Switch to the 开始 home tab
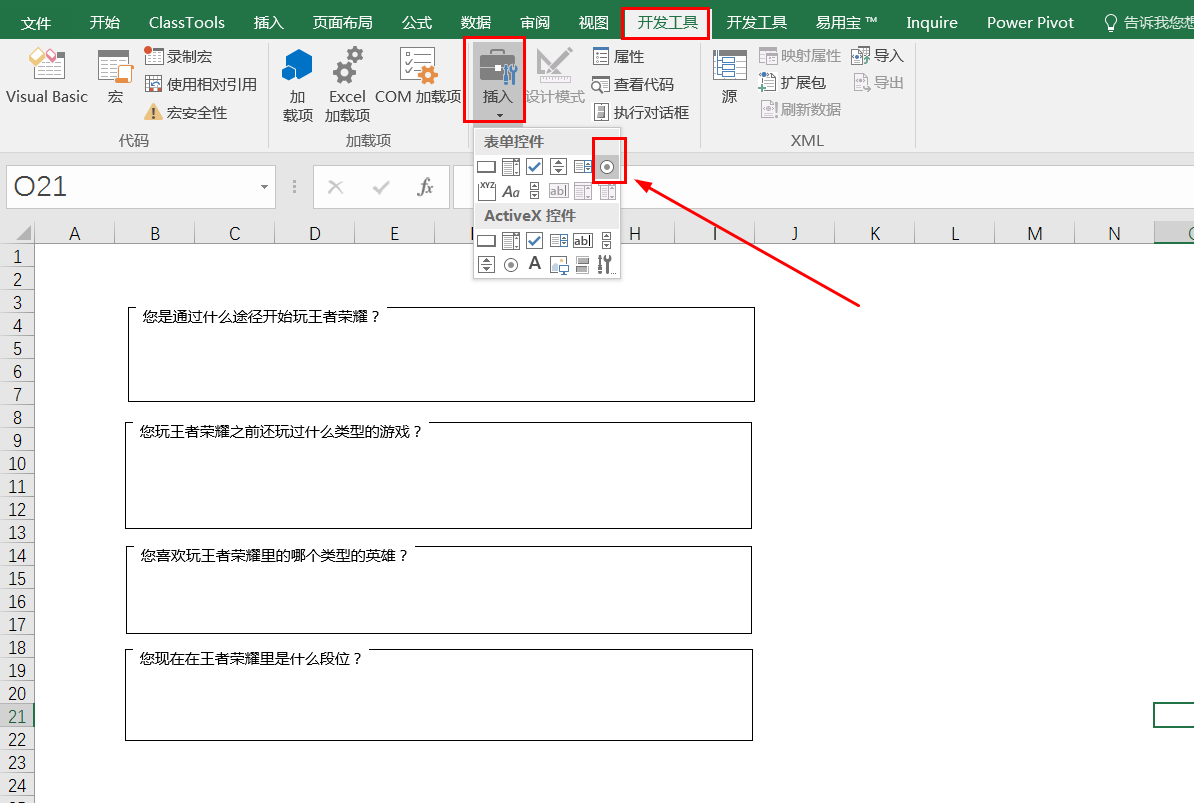Screen dimensions: 1194x803 pyautogui.click(x=104, y=23)
